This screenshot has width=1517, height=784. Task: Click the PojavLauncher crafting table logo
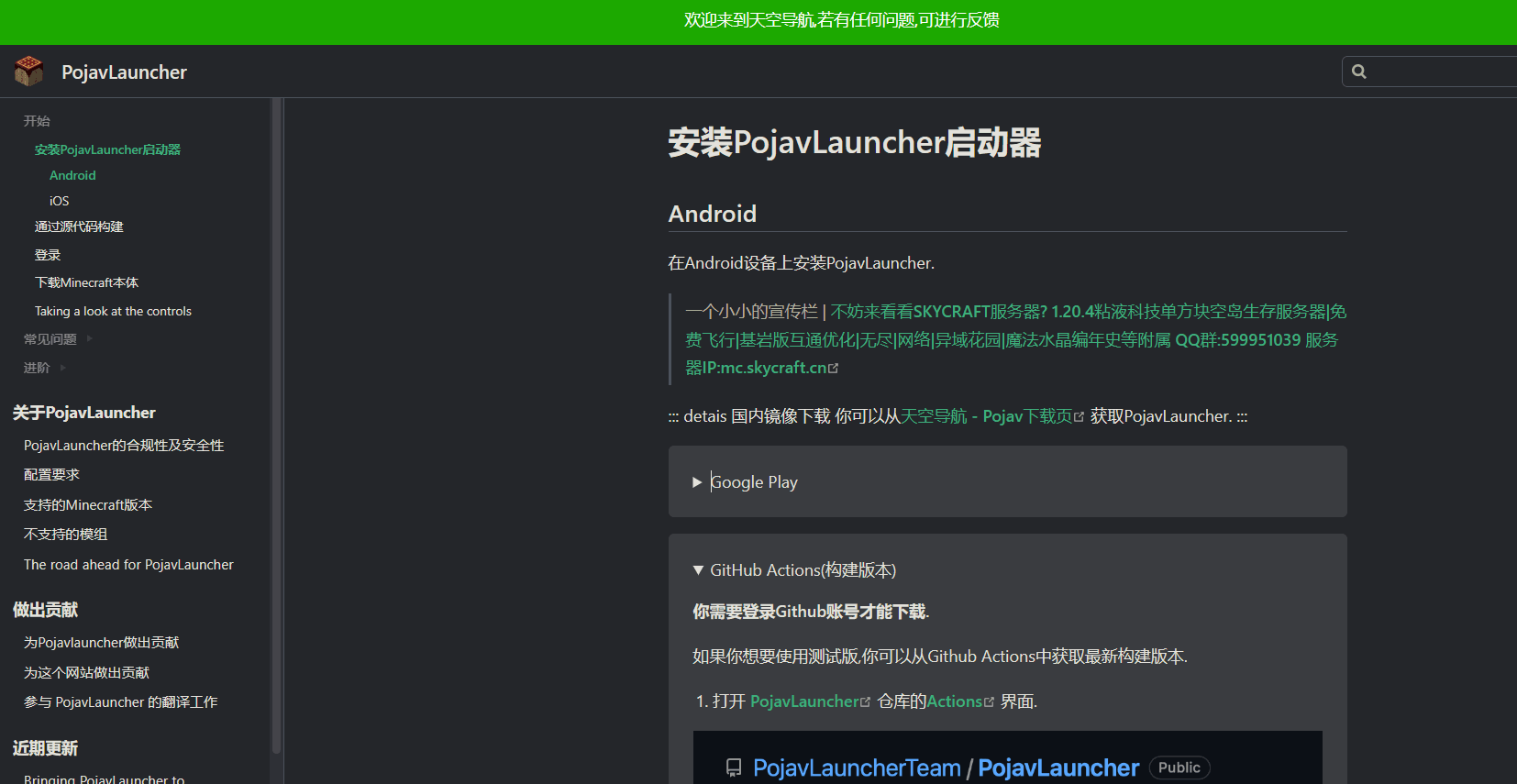(x=29, y=72)
